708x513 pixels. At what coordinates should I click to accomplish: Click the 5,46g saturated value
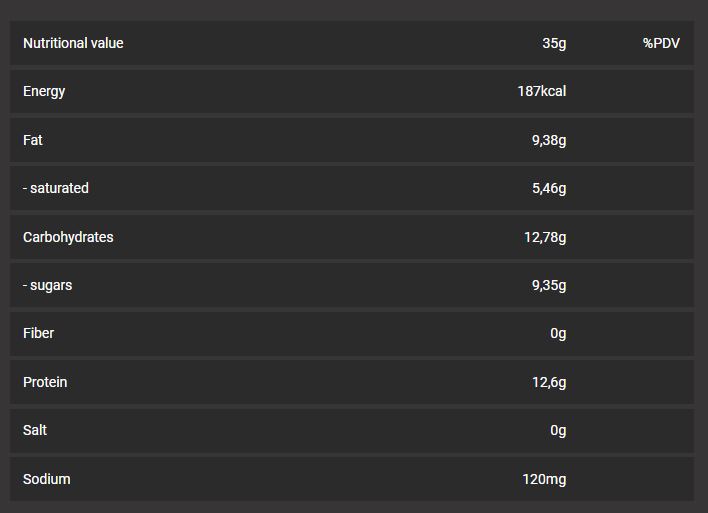pos(549,188)
